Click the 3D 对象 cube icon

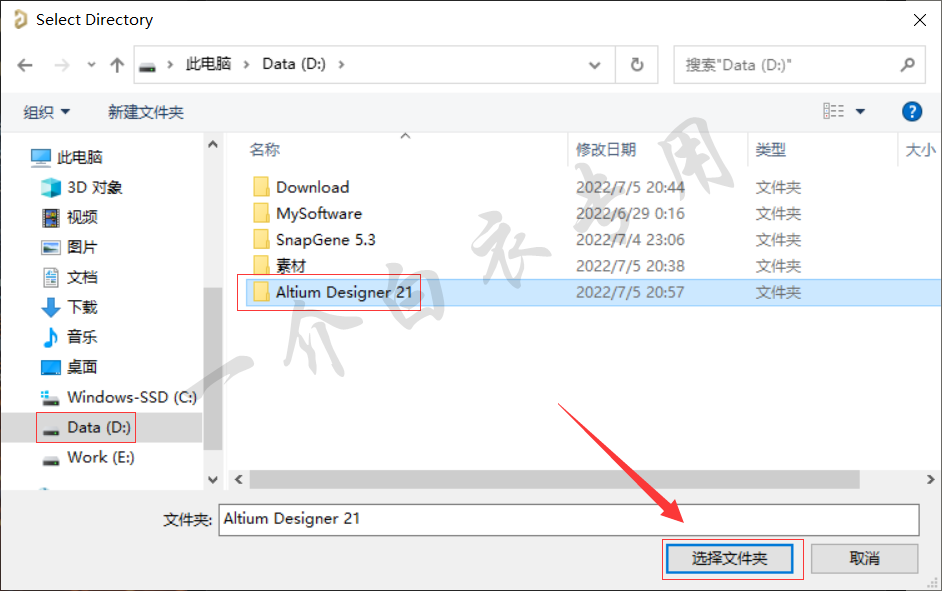(x=51, y=187)
